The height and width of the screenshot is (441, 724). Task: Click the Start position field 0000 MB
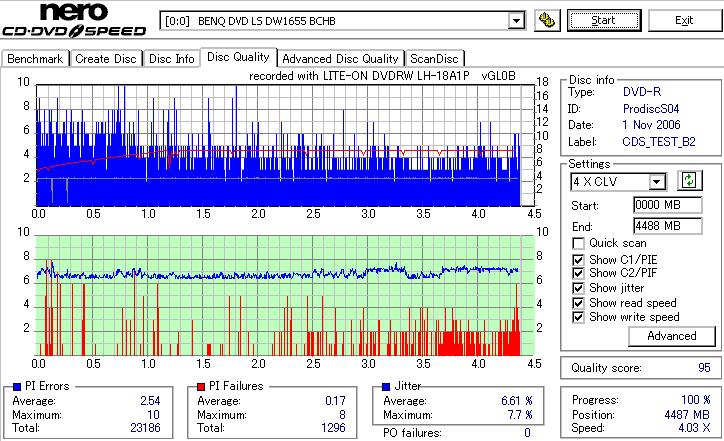(x=668, y=205)
